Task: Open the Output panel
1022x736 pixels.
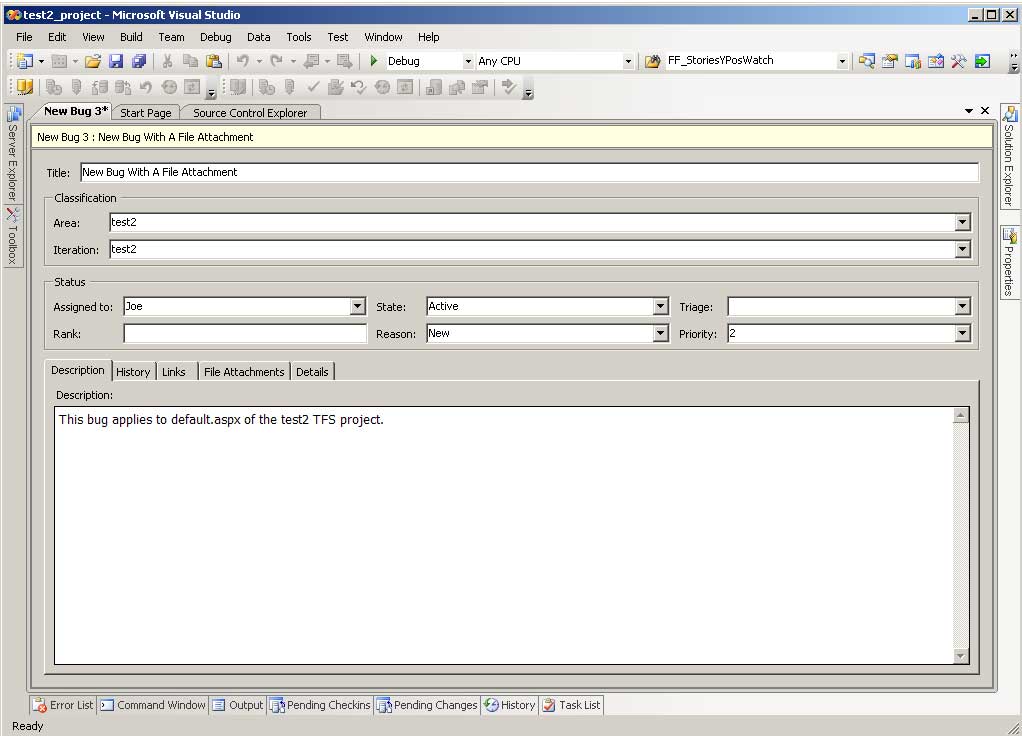Action: 238,705
